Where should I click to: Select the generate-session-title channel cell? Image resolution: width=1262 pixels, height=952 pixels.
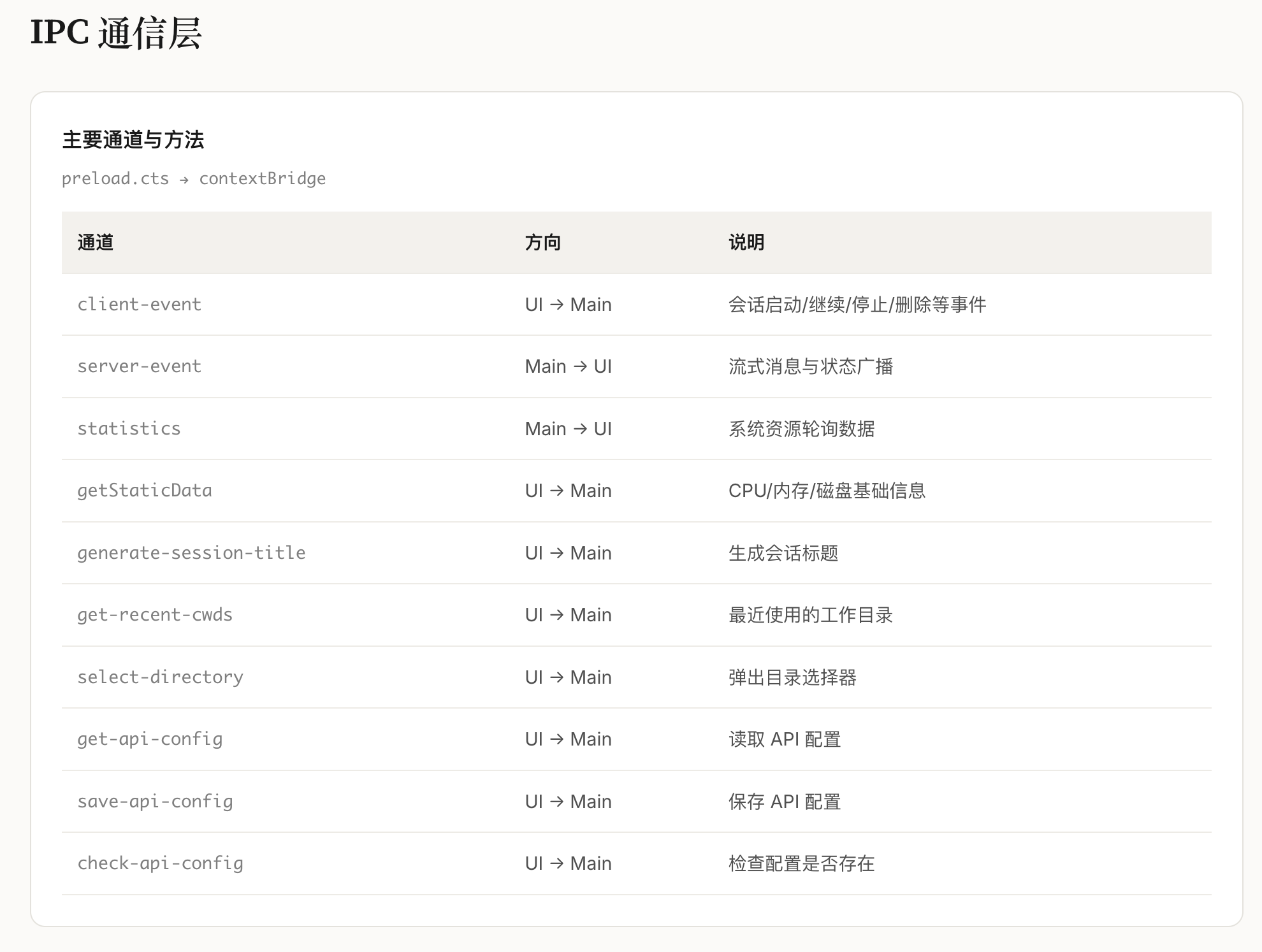(191, 553)
